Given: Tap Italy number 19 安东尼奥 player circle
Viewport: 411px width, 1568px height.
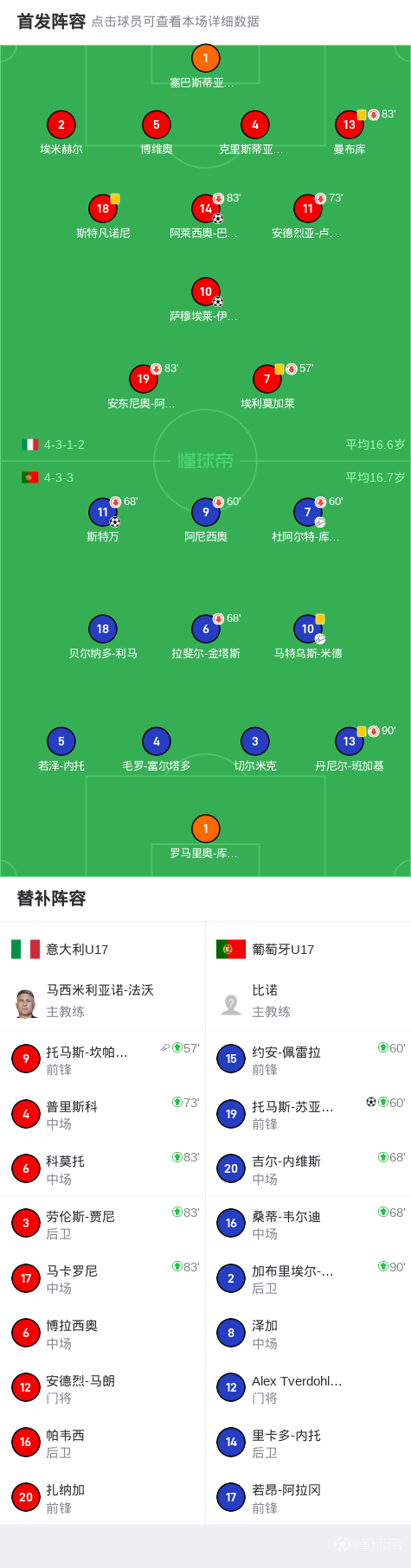Looking at the screenshot, I should 144,380.
